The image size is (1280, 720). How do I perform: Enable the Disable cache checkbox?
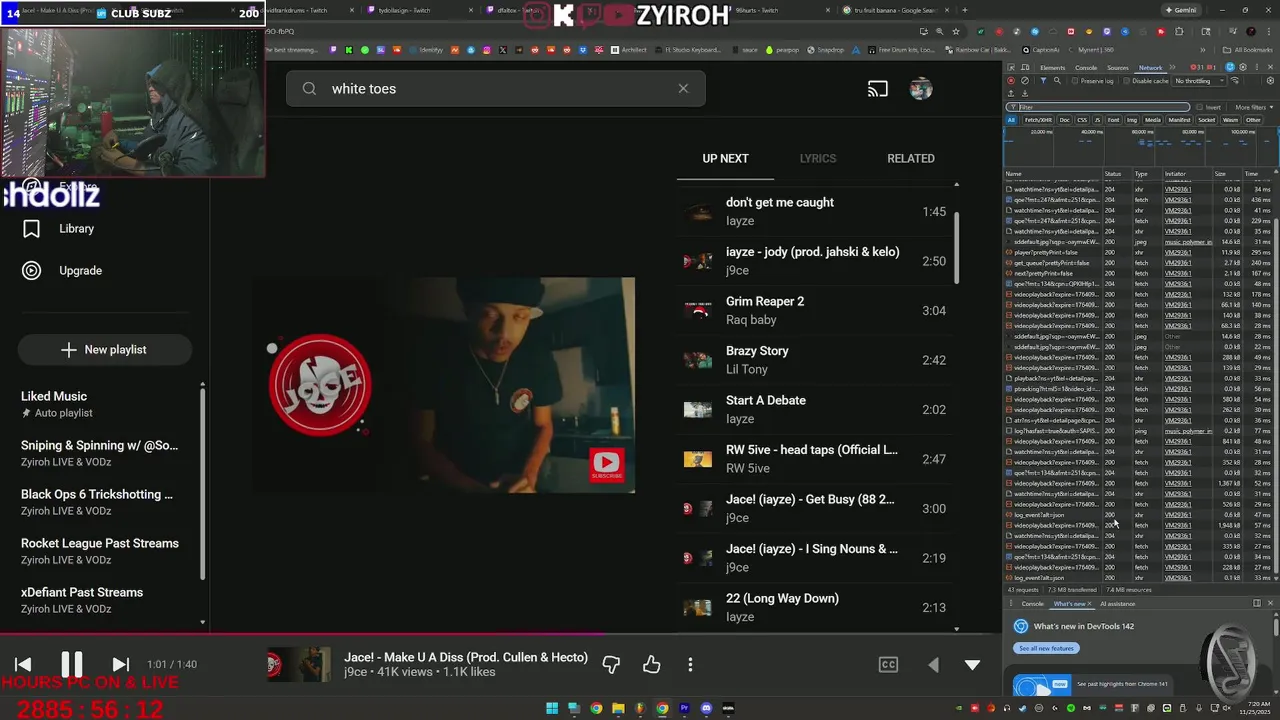pos(1126,81)
